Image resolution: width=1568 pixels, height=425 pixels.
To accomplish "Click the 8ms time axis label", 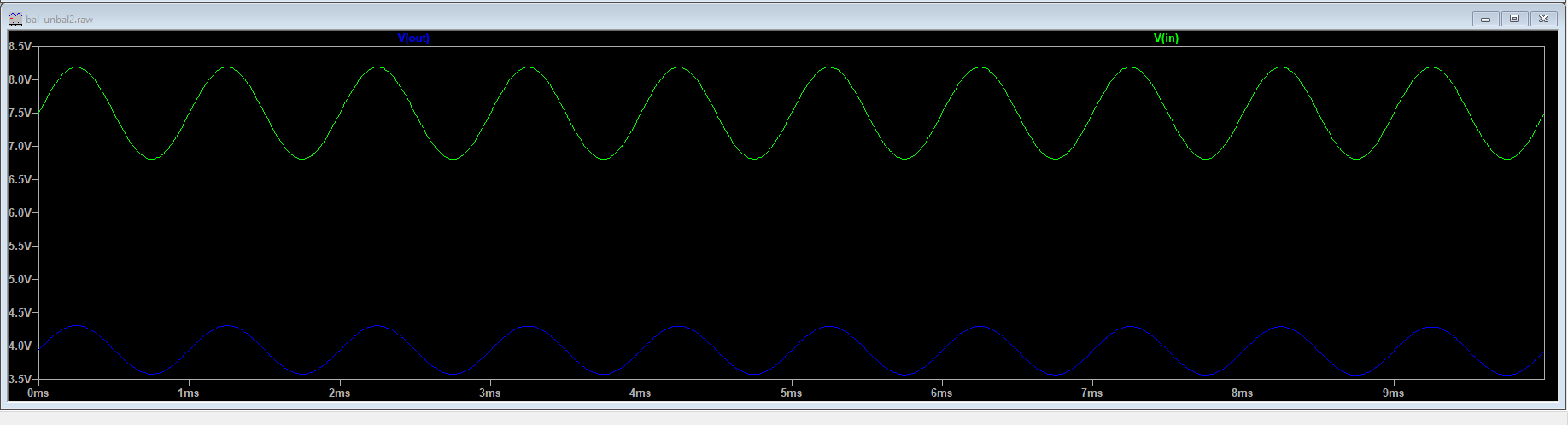I will pos(1242,393).
